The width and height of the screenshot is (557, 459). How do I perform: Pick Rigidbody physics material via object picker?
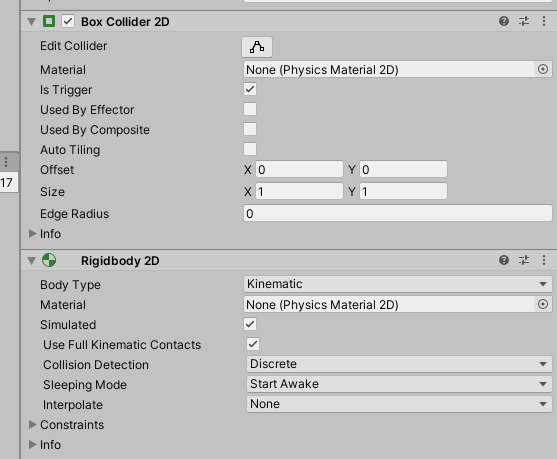coord(543,304)
